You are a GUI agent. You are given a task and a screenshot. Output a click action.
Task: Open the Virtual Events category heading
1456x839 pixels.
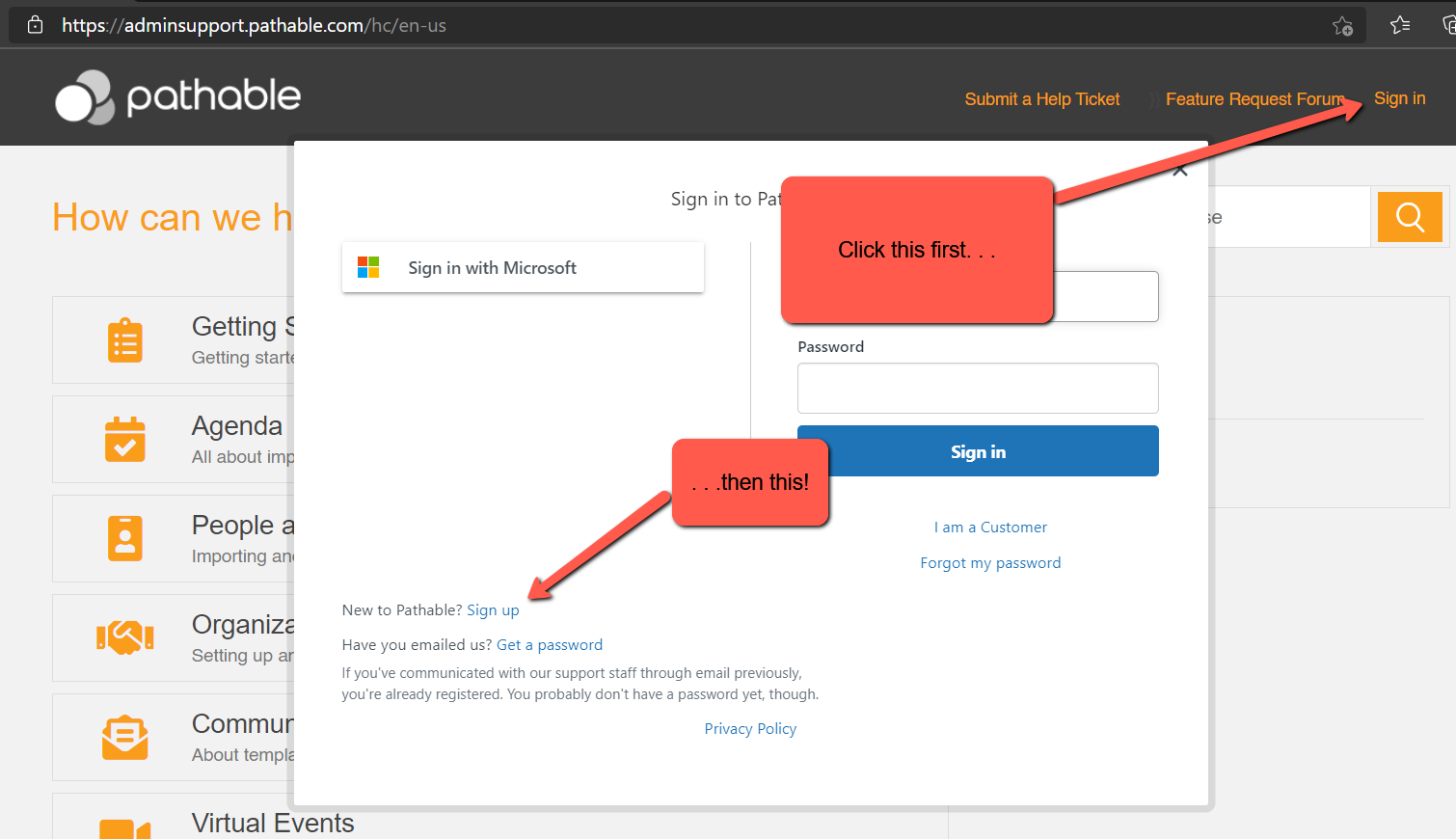click(273, 823)
